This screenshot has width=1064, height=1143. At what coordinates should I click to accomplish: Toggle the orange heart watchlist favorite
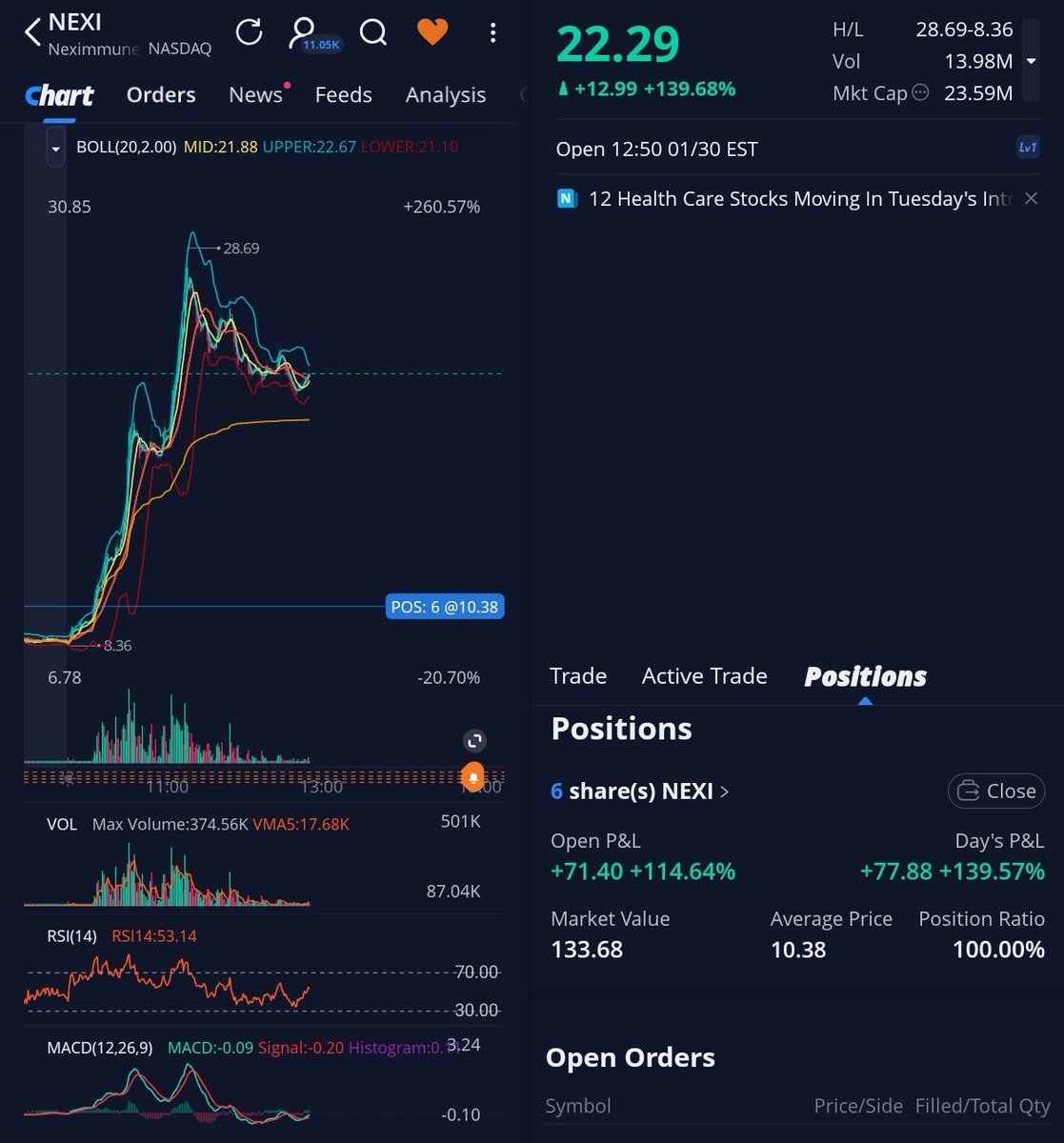coord(432,32)
